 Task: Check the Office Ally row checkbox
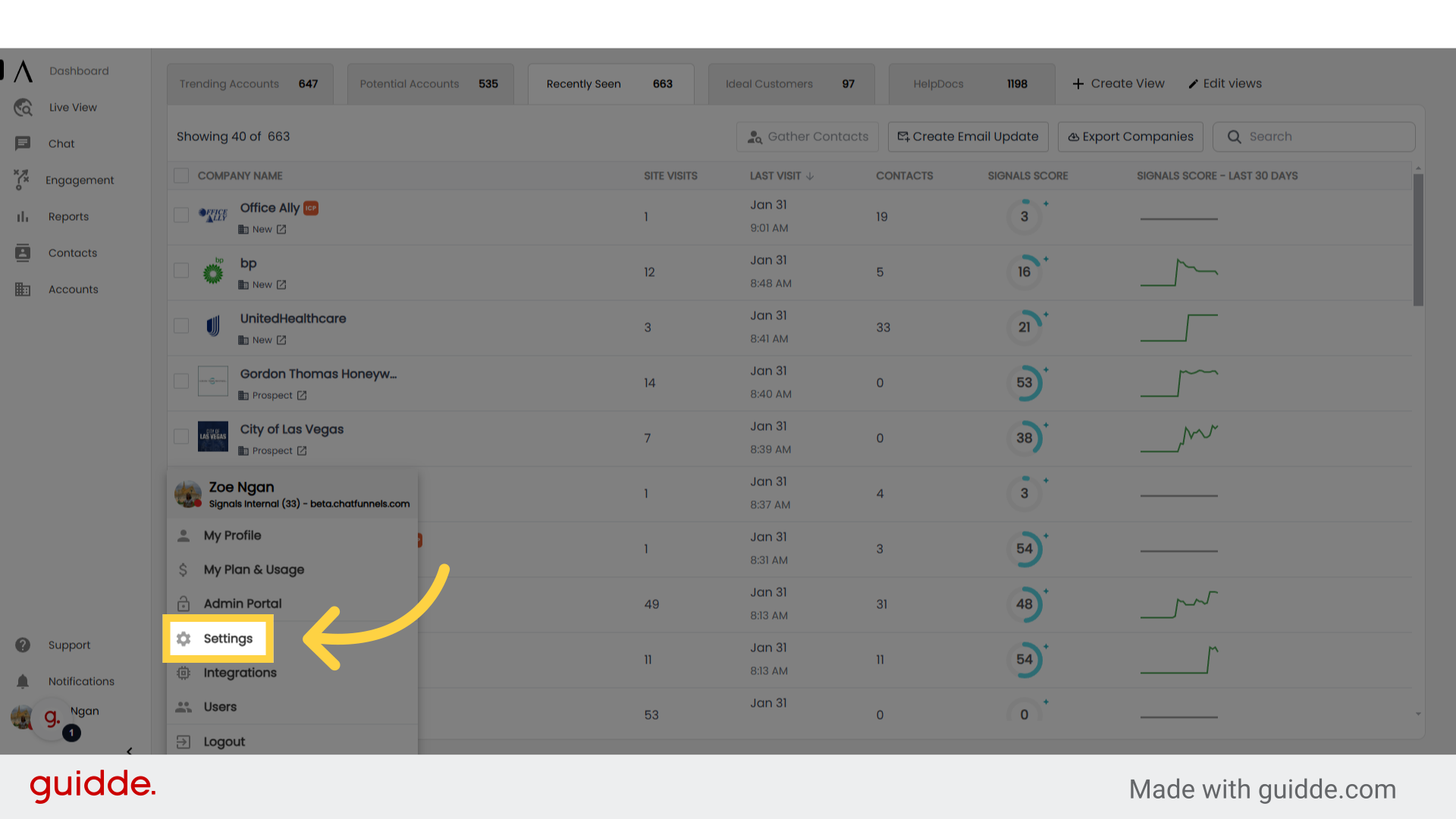tap(181, 215)
